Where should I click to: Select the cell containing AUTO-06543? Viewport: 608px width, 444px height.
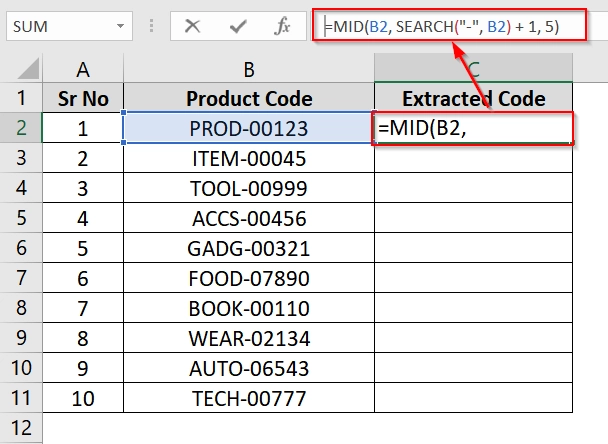(x=249, y=368)
